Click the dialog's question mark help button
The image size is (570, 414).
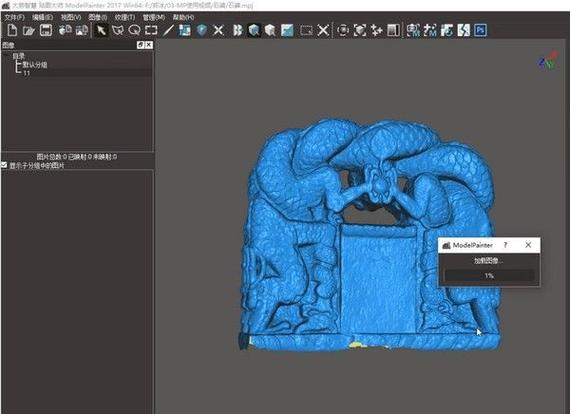505,245
